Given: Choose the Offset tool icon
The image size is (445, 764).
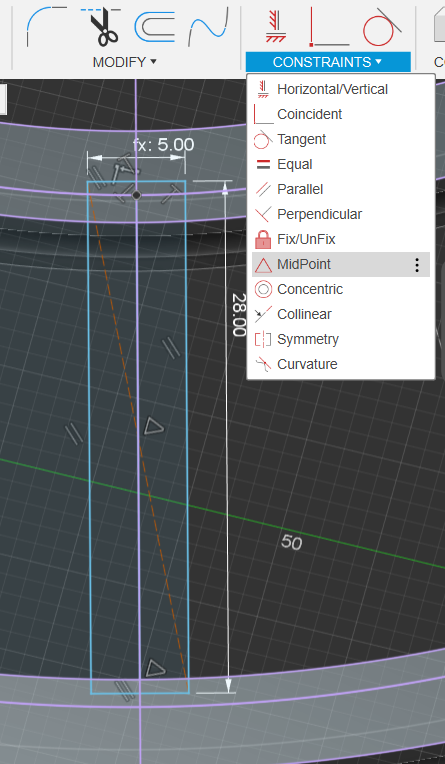Looking at the screenshot, I should pyautogui.click(x=154, y=27).
